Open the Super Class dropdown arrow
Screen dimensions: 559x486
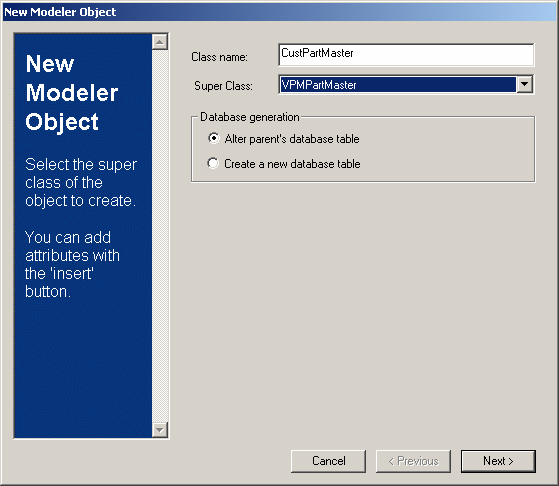(x=524, y=85)
